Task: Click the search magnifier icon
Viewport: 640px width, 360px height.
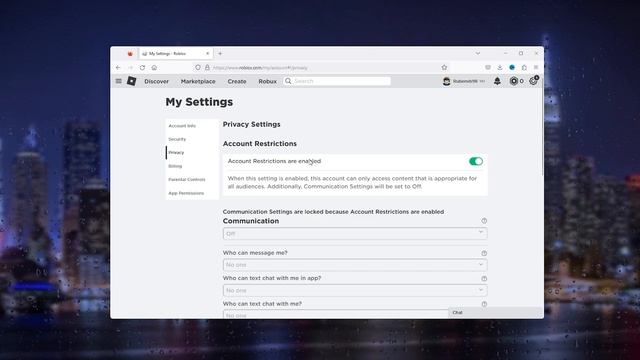Action: (288, 81)
